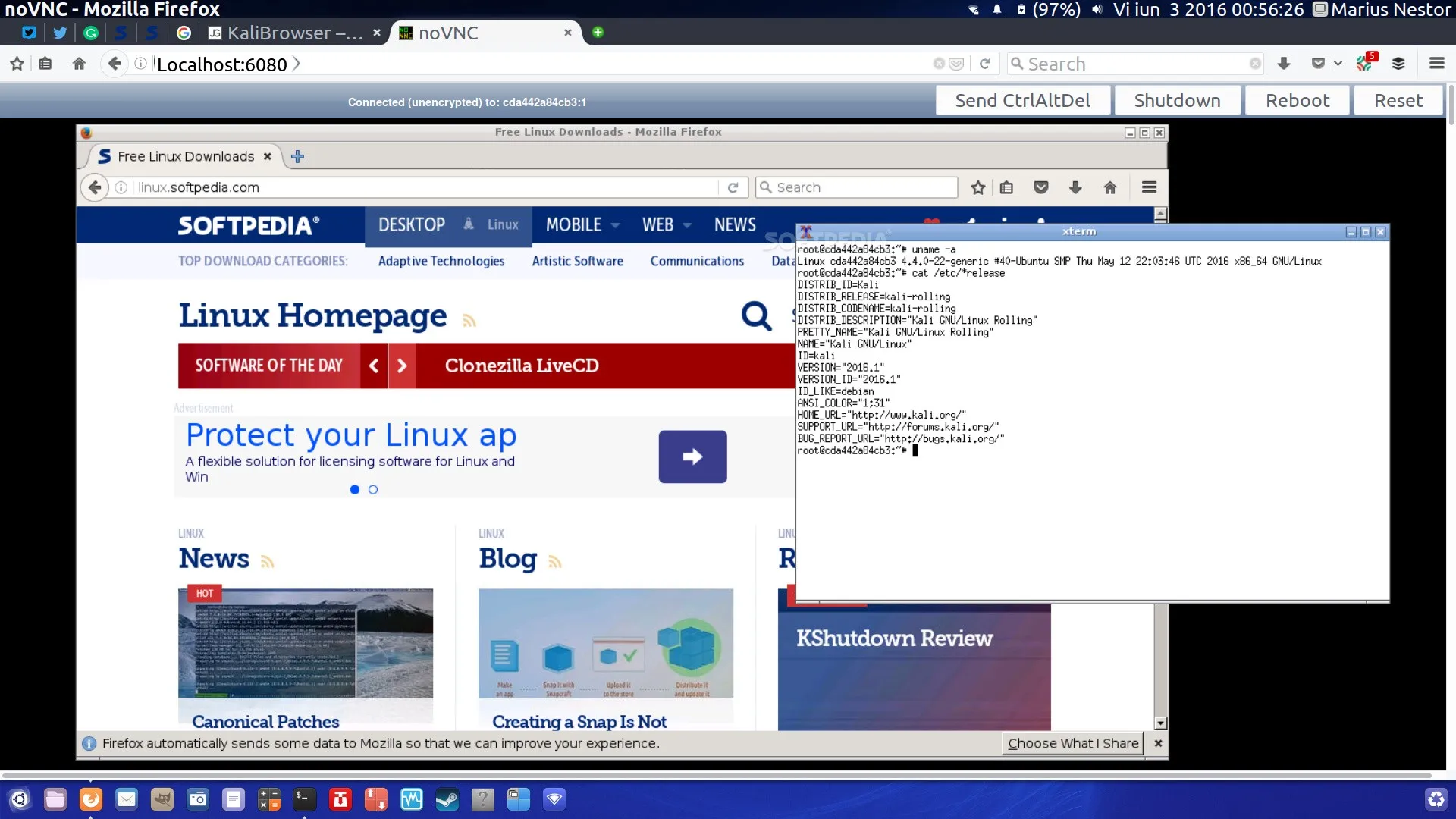Open the inner Firefox hamburger menu

pyautogui.click(x=1149, y=187)
